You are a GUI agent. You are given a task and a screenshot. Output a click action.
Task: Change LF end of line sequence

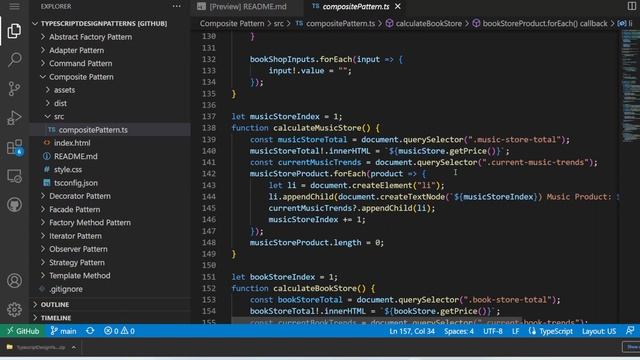click(516, 331)
